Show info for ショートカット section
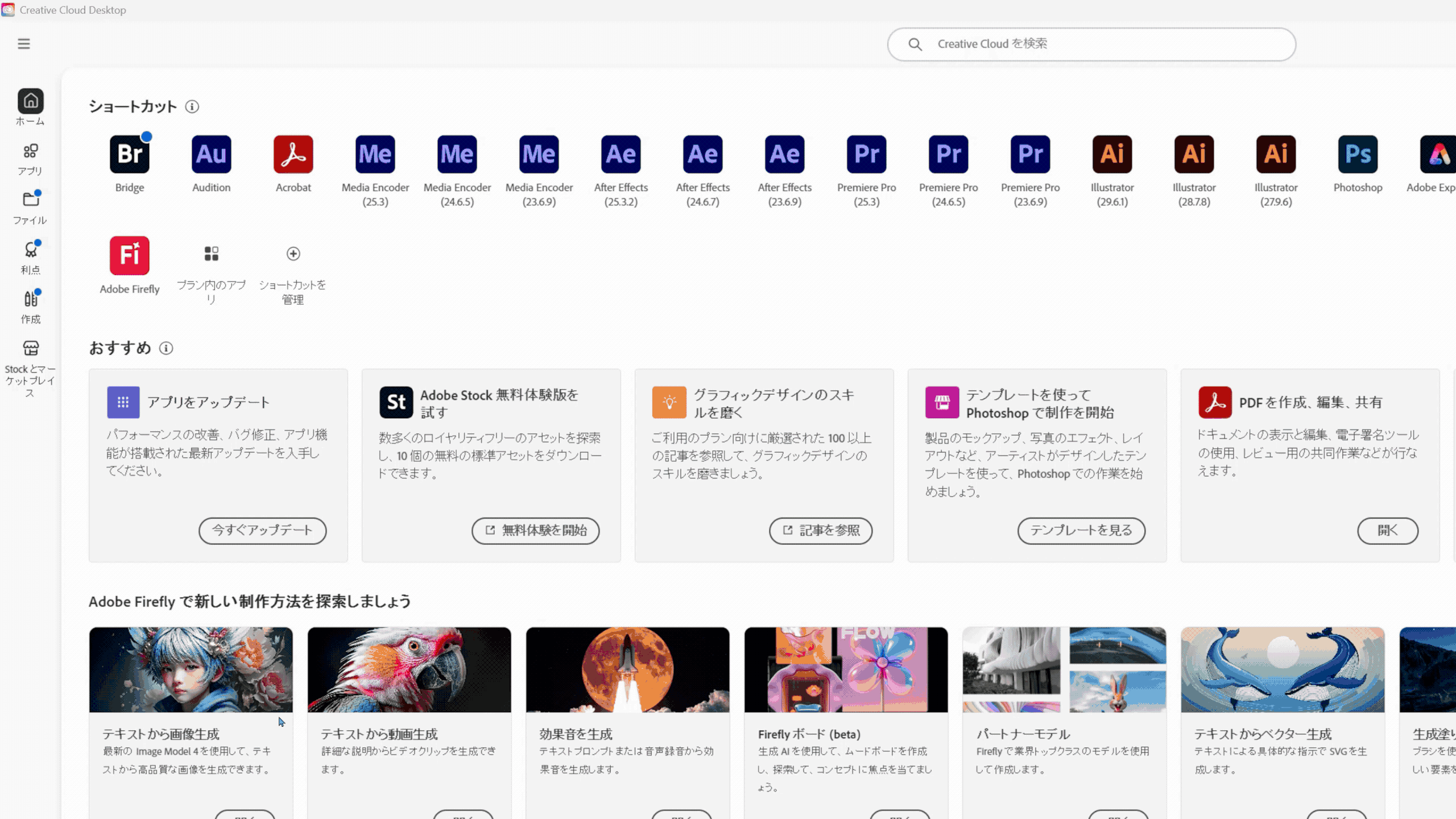The width and height of the screenshot is (1456, 819). tap(192, 107)
